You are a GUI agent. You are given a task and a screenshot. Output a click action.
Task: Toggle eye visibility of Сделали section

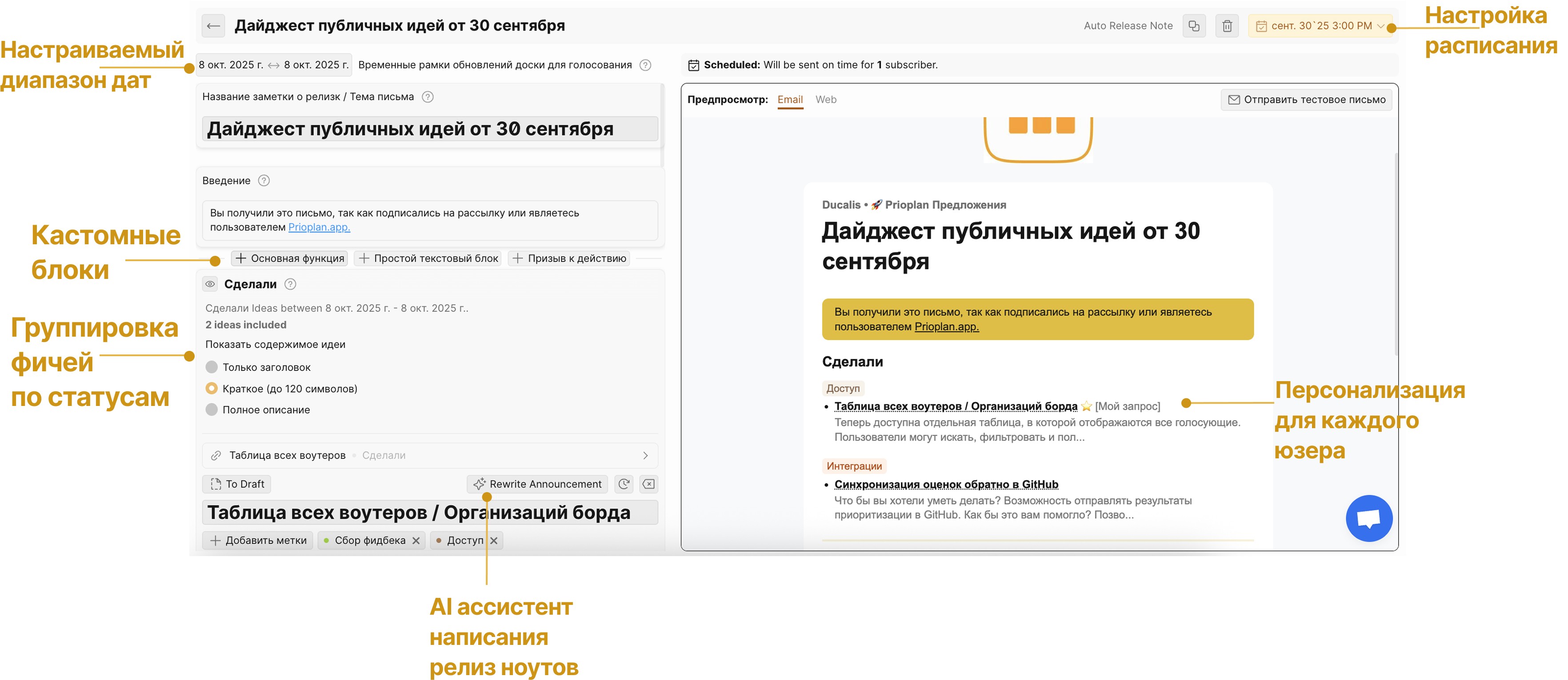210,284
